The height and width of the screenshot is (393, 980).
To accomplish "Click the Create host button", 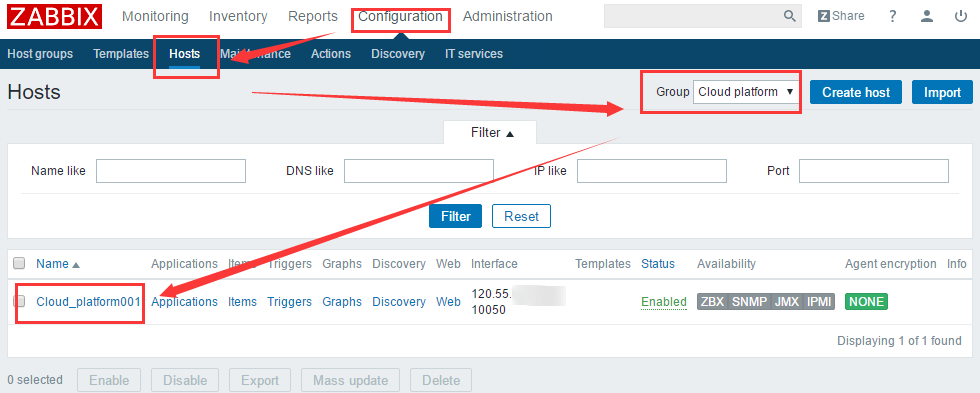I will 856,92.
